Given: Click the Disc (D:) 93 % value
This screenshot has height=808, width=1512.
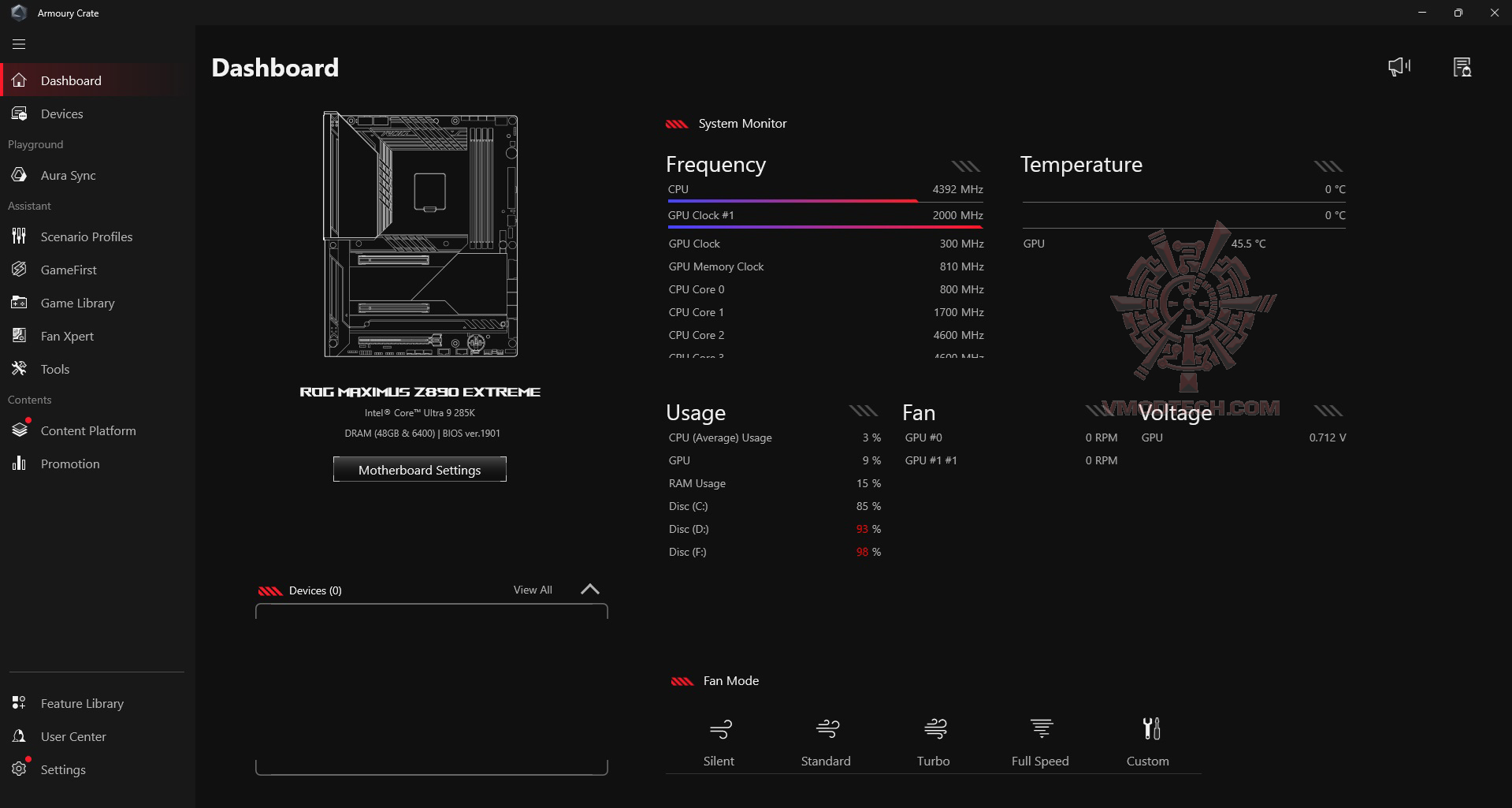Looking at the screenshot, I should pyautogui.click(x=868, y=529).
